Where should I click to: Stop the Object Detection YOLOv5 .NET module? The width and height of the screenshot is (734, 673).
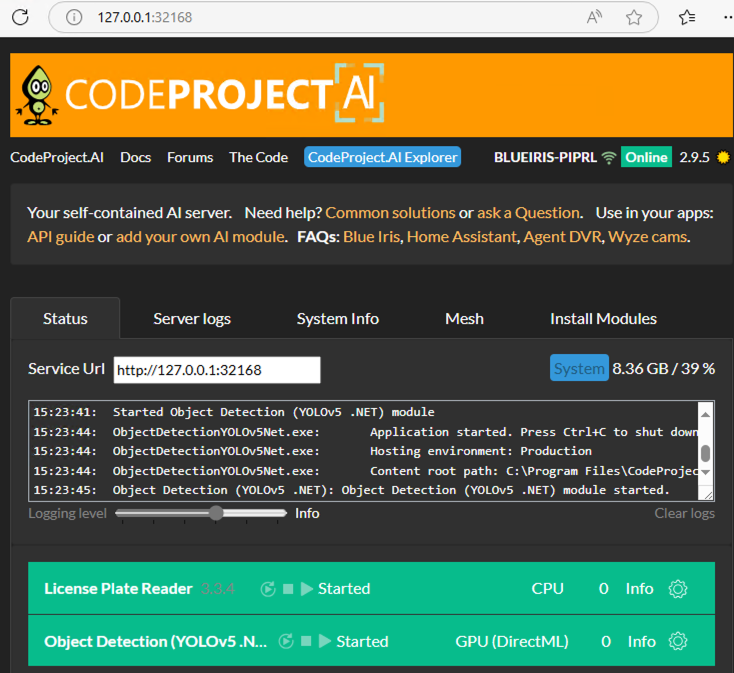[x=306, y=641]
